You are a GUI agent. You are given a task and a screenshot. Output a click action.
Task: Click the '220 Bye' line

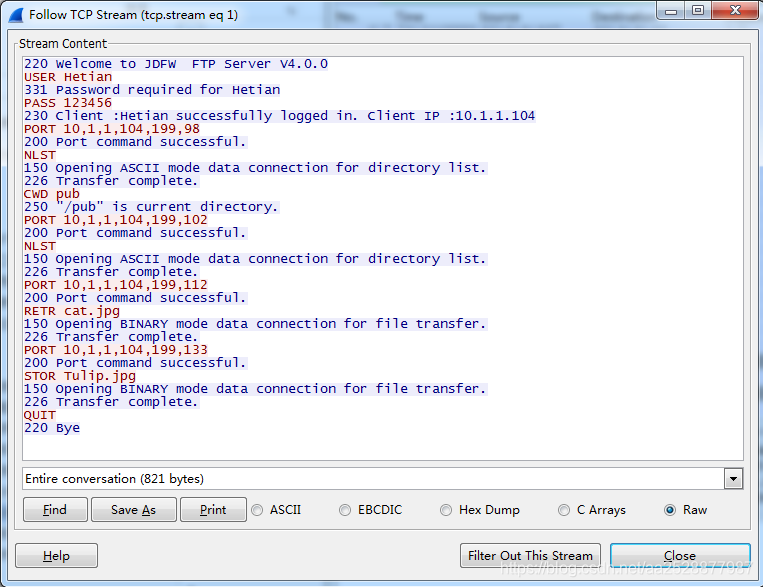(x=52, y=428)
